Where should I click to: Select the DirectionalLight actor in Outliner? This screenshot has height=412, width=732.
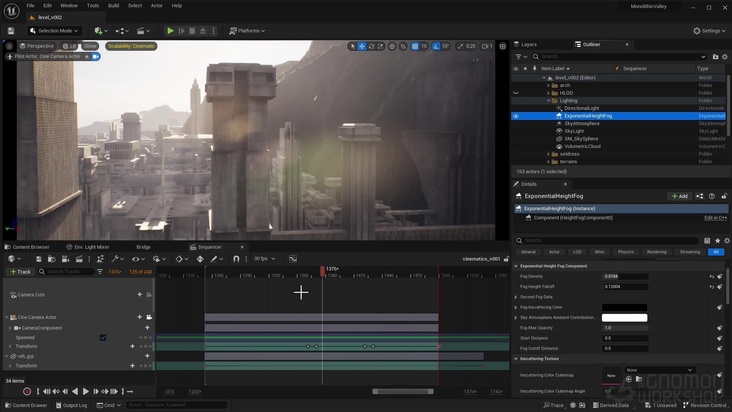(581, 108)
